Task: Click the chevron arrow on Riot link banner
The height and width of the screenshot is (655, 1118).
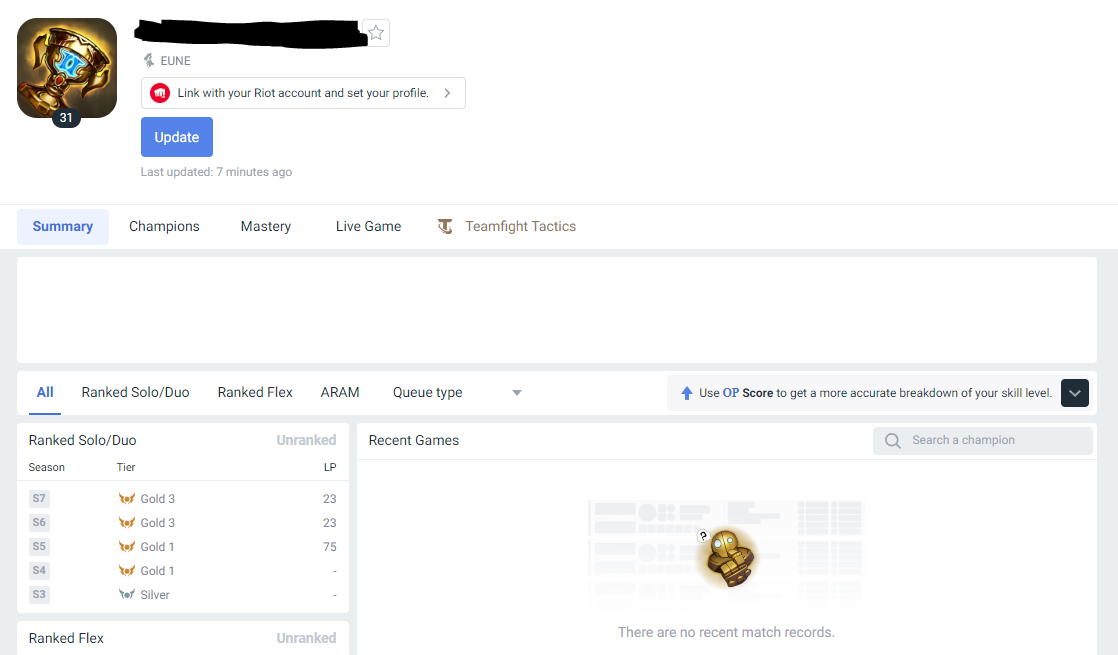Action: coord(447,93)
